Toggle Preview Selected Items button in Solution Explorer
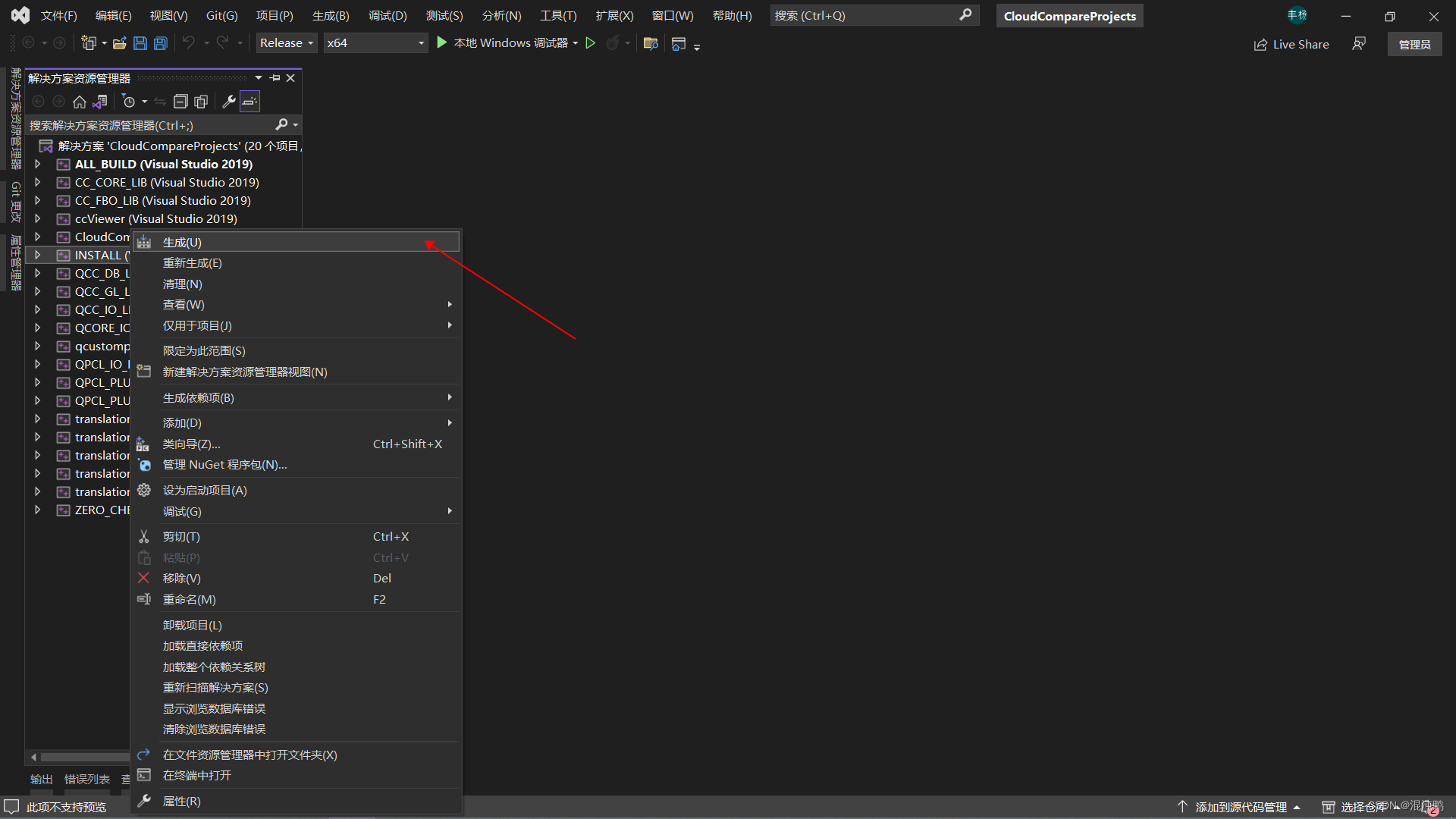 tap(249, 102)
